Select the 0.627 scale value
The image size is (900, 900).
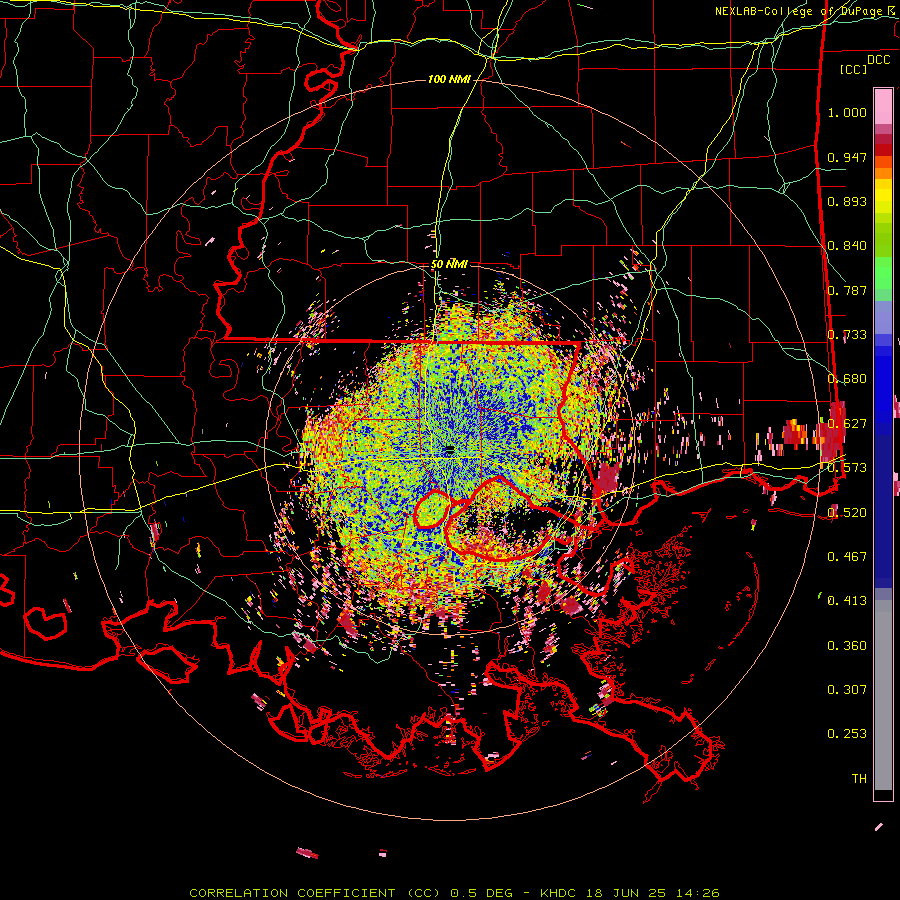pyautogui.click(x=847, y=424)
